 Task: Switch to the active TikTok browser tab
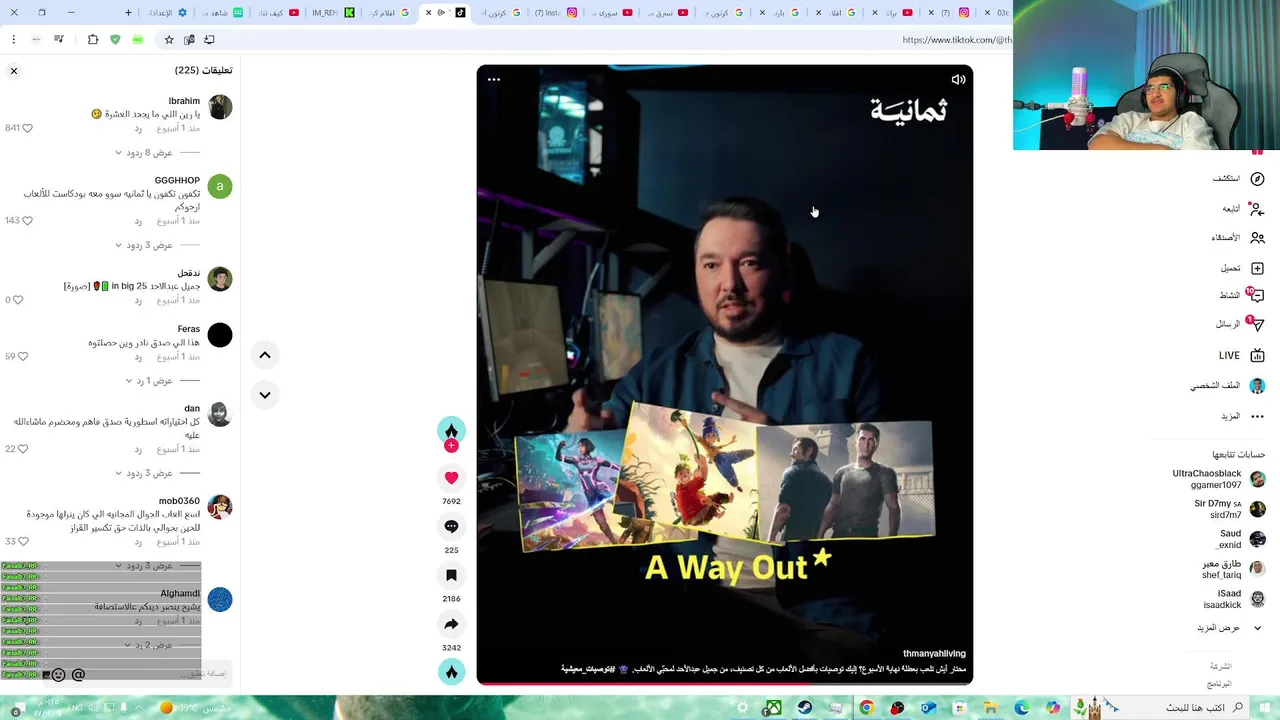(446, 12)
